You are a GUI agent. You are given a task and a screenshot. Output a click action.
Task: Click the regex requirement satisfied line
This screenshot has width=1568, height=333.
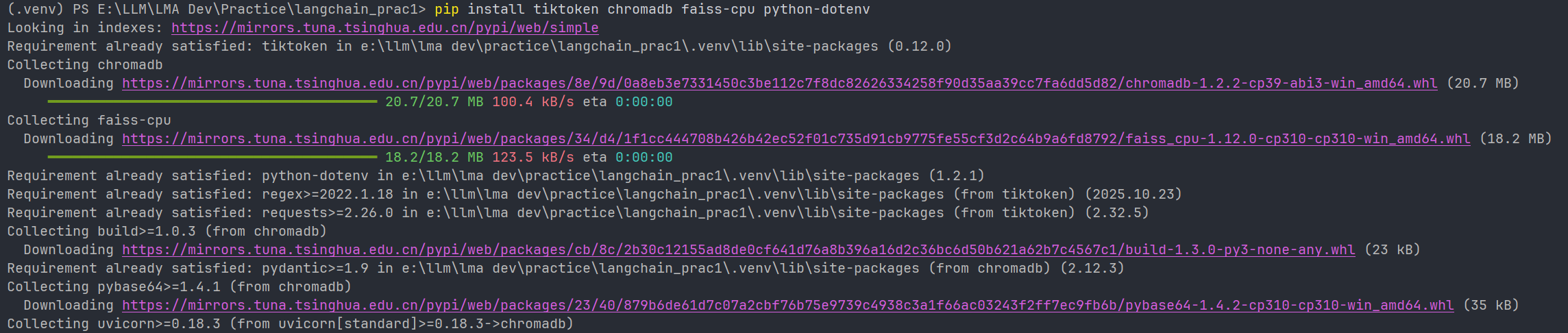point(594,195)
